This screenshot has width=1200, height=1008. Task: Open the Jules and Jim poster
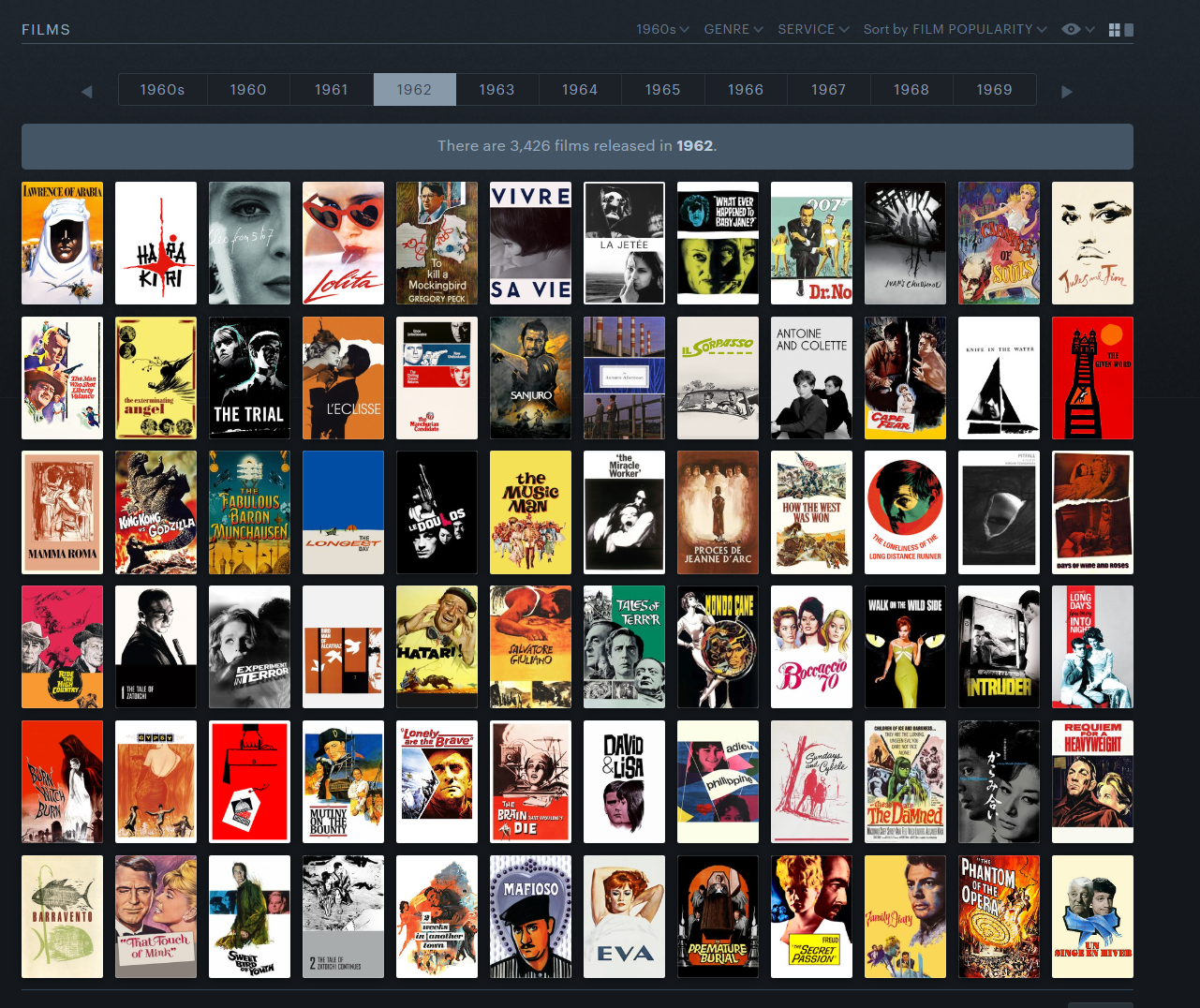[1093, 244]
